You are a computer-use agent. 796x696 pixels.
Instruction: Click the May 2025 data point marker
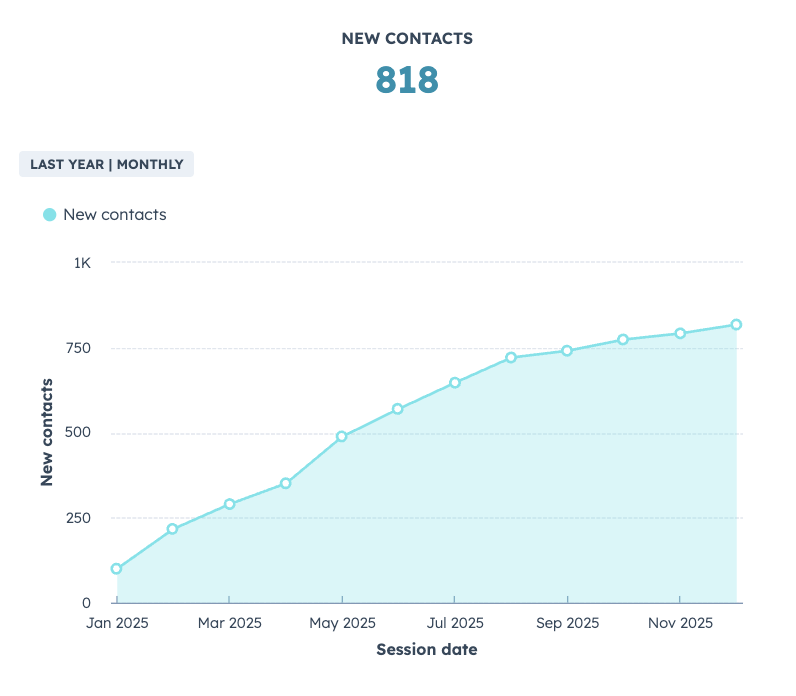click(342, 437)
